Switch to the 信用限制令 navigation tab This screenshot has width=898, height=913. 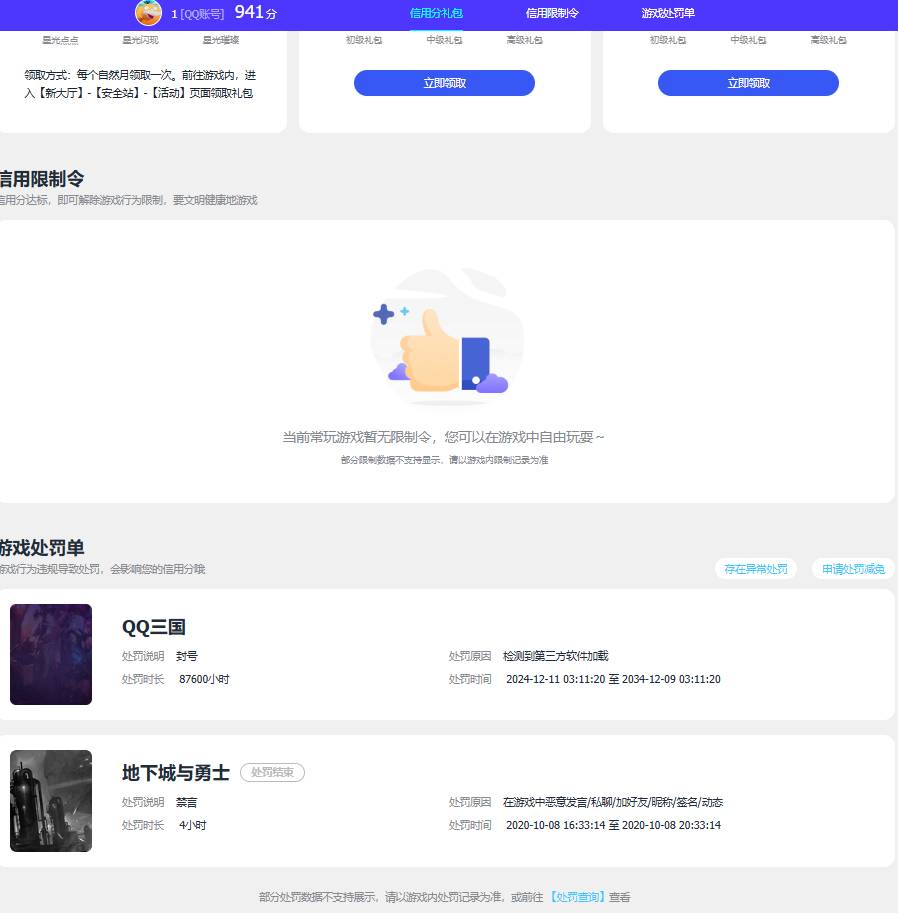tap(550, 13)
